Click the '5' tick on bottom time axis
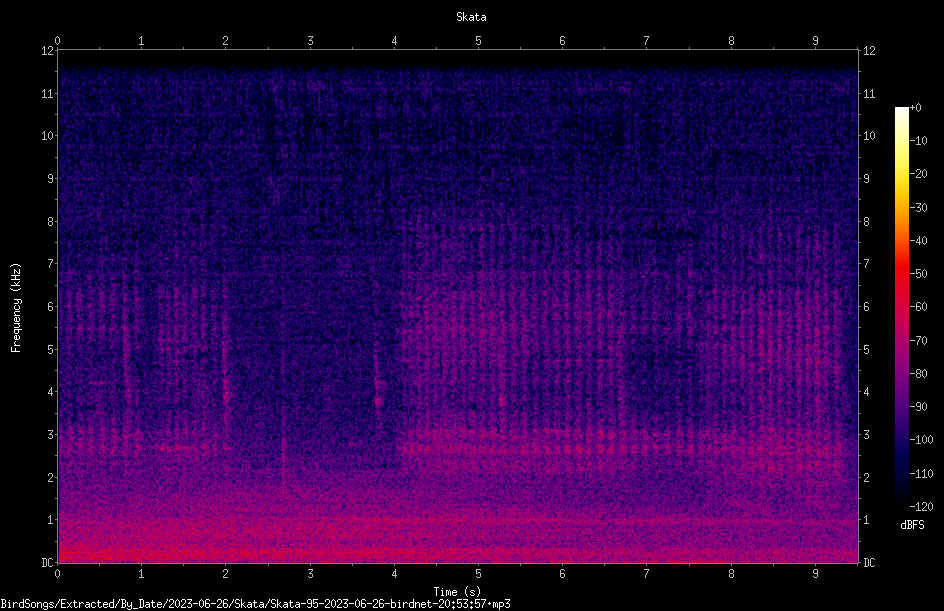Image resolution: width=944 pixels, height=611 pixels. pyautogui.click(x=479, y=574)
